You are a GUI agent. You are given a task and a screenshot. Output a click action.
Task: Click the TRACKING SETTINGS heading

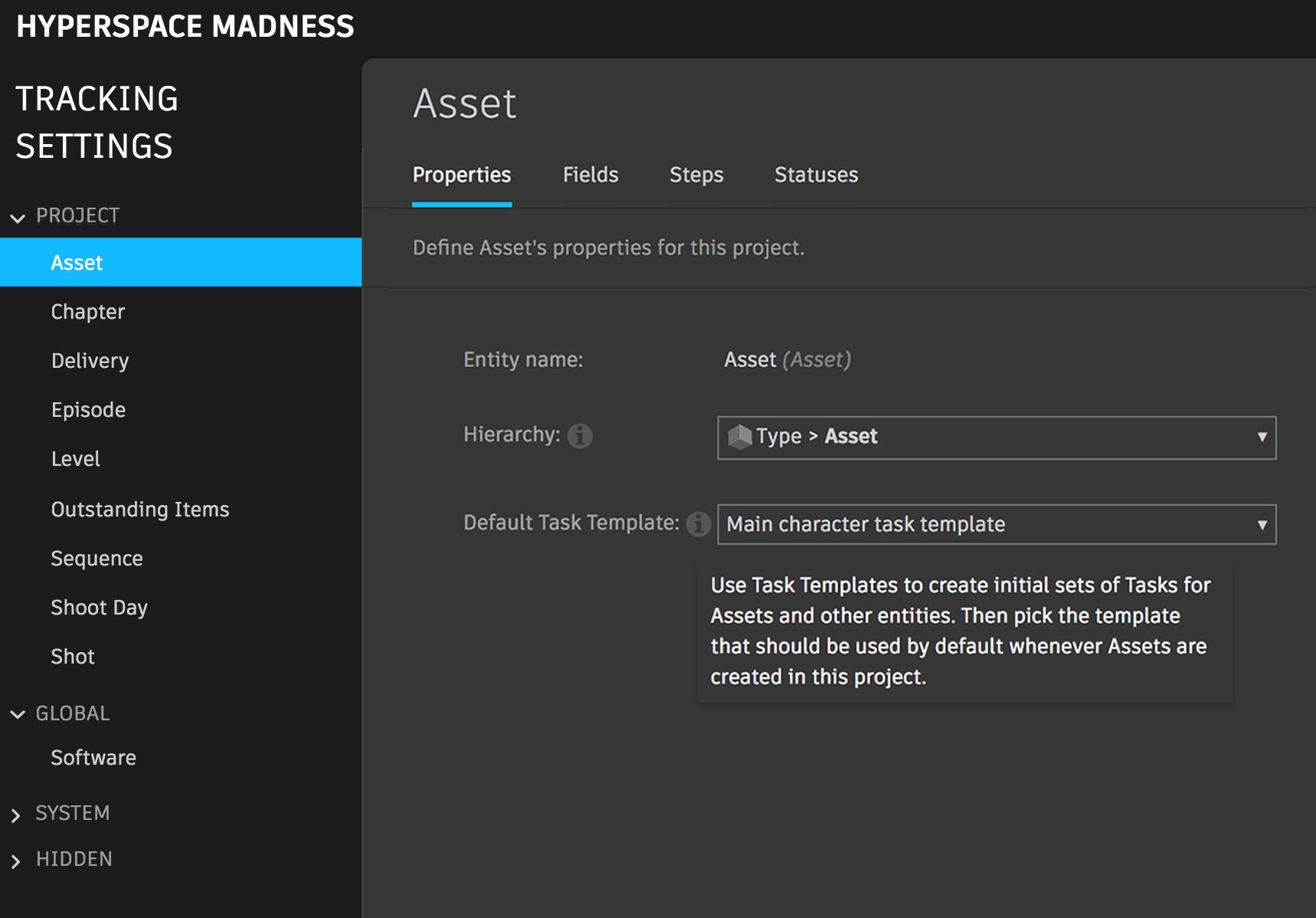[97, 123]
